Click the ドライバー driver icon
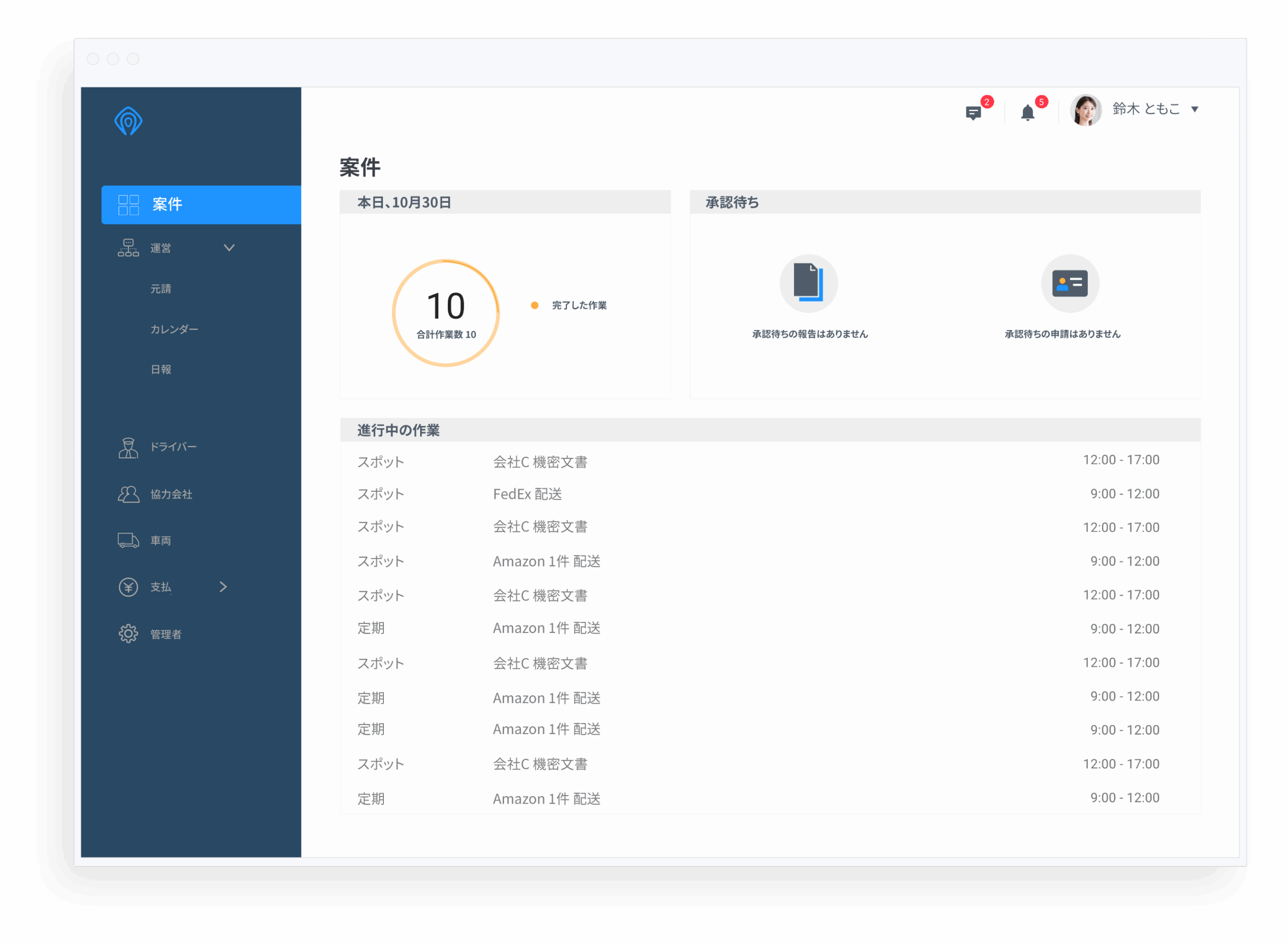Viewport: 1288px width, 943px height. pos(128,447)
